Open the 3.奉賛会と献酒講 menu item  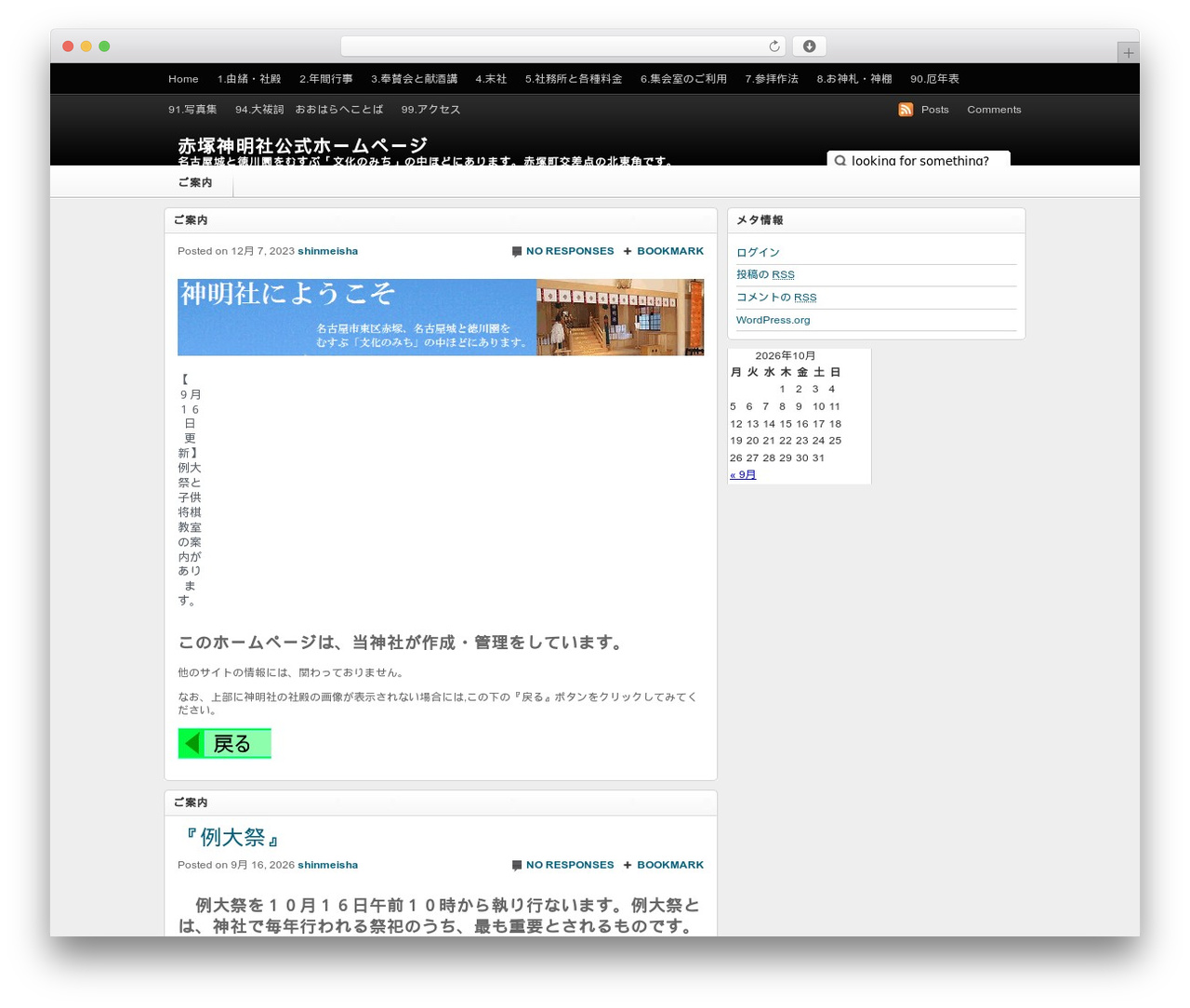(414, 79)
